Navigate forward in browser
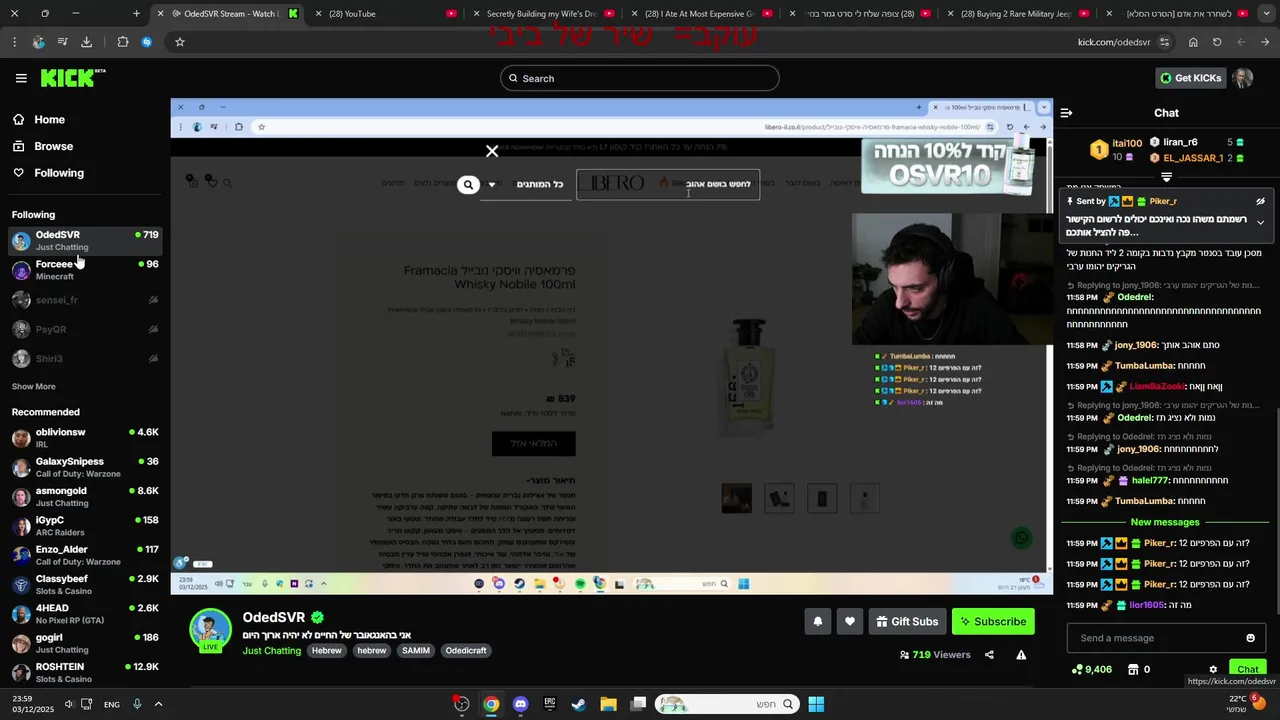This screenshot has width=1280, height=720. [1241, 42]
